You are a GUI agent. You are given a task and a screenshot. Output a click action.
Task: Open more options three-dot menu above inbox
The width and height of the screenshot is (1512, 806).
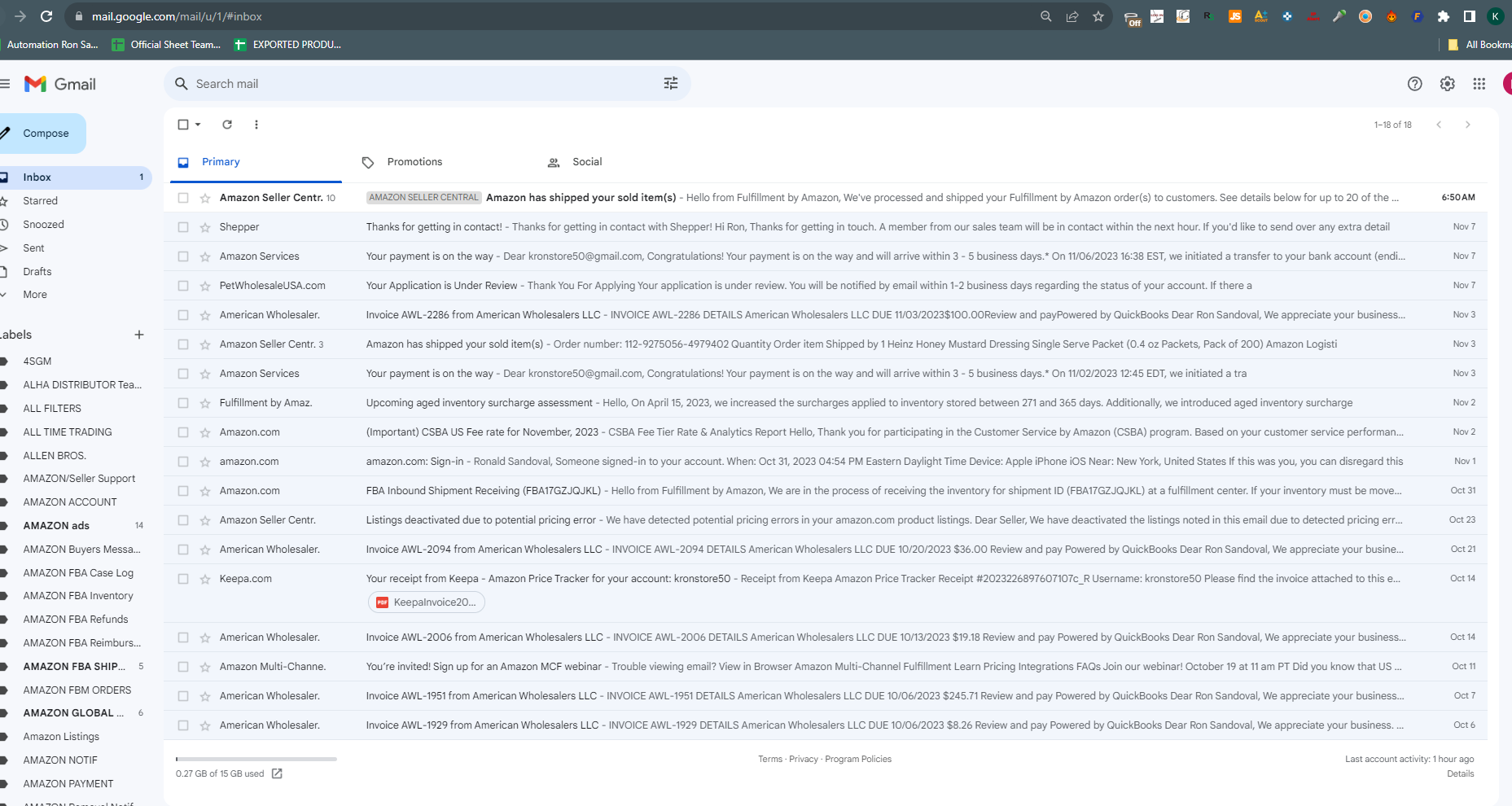point(256,125)
